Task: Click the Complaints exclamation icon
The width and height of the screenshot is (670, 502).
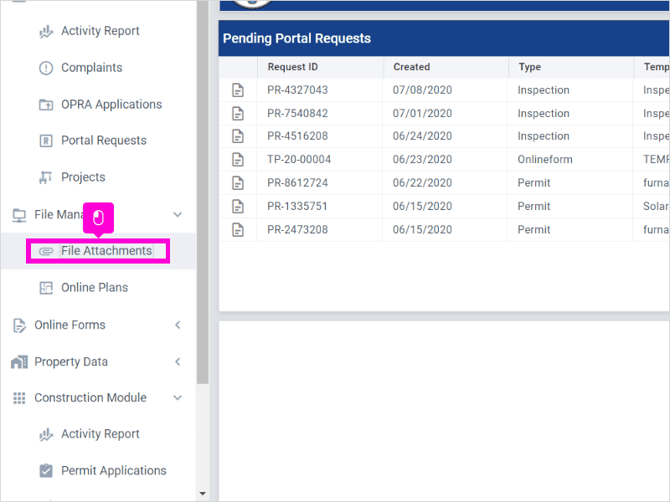Action: 46,68
